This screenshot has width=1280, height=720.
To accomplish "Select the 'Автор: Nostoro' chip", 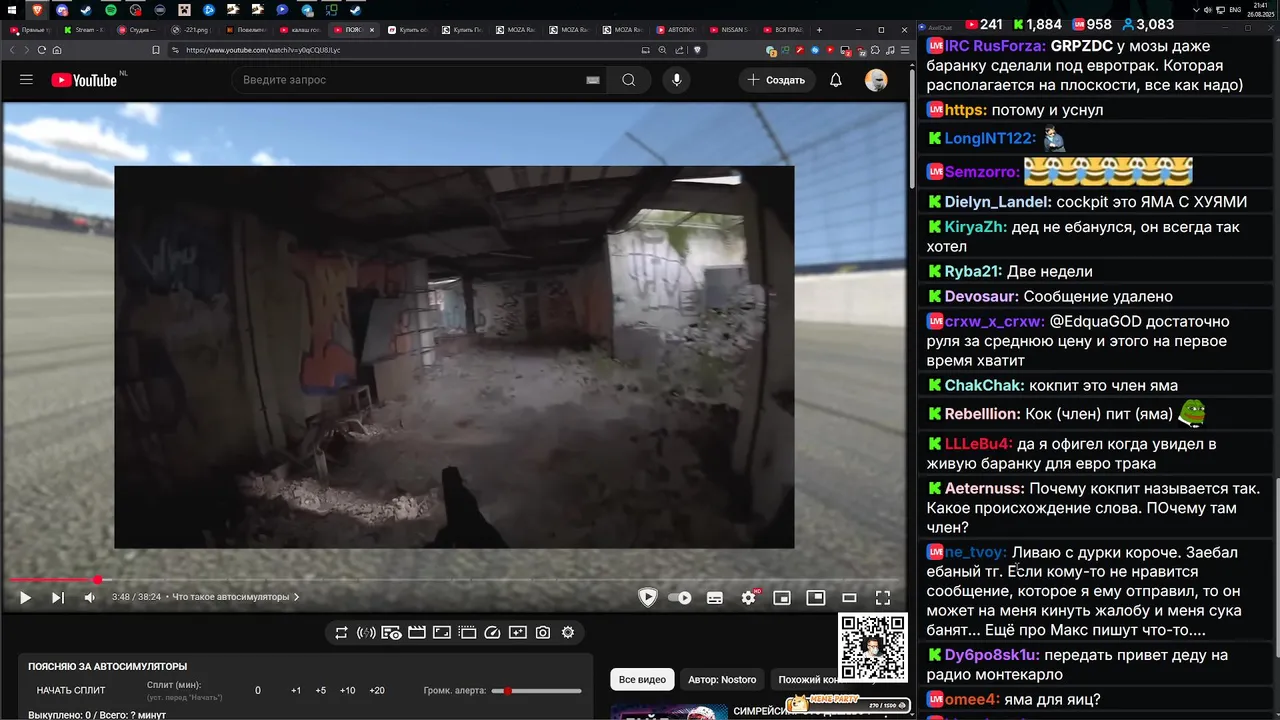I will click(x=722, y=680).
